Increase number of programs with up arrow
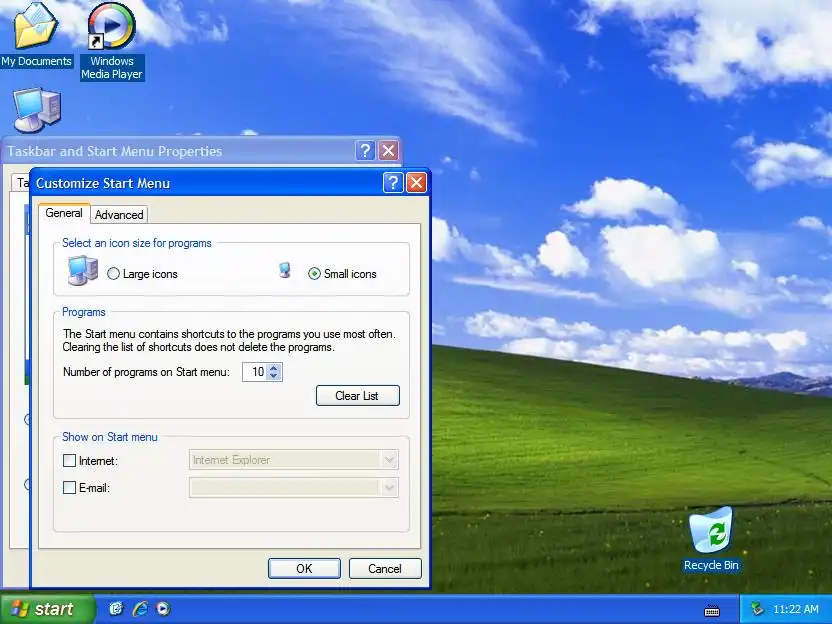The height and width of the screenshot is (624, 832). tap(273, 368)
